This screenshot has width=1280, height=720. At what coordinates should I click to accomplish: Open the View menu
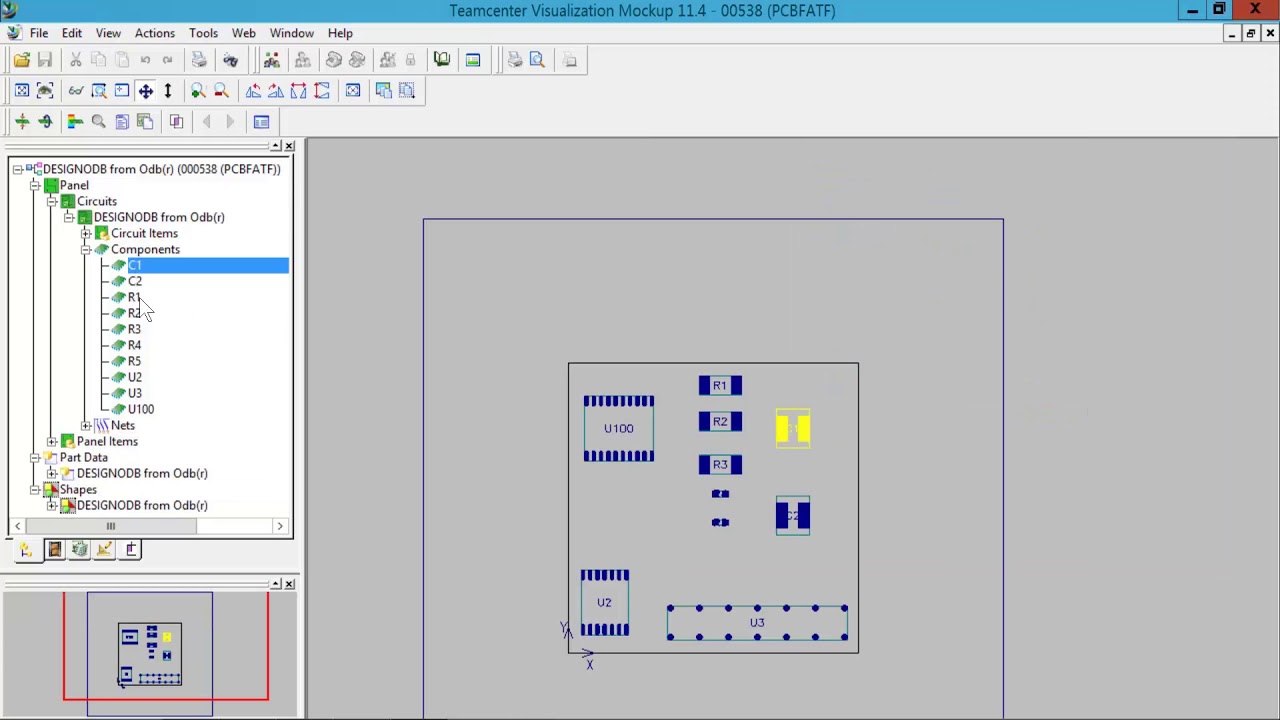pyautogui.click(x=108, y=33)
